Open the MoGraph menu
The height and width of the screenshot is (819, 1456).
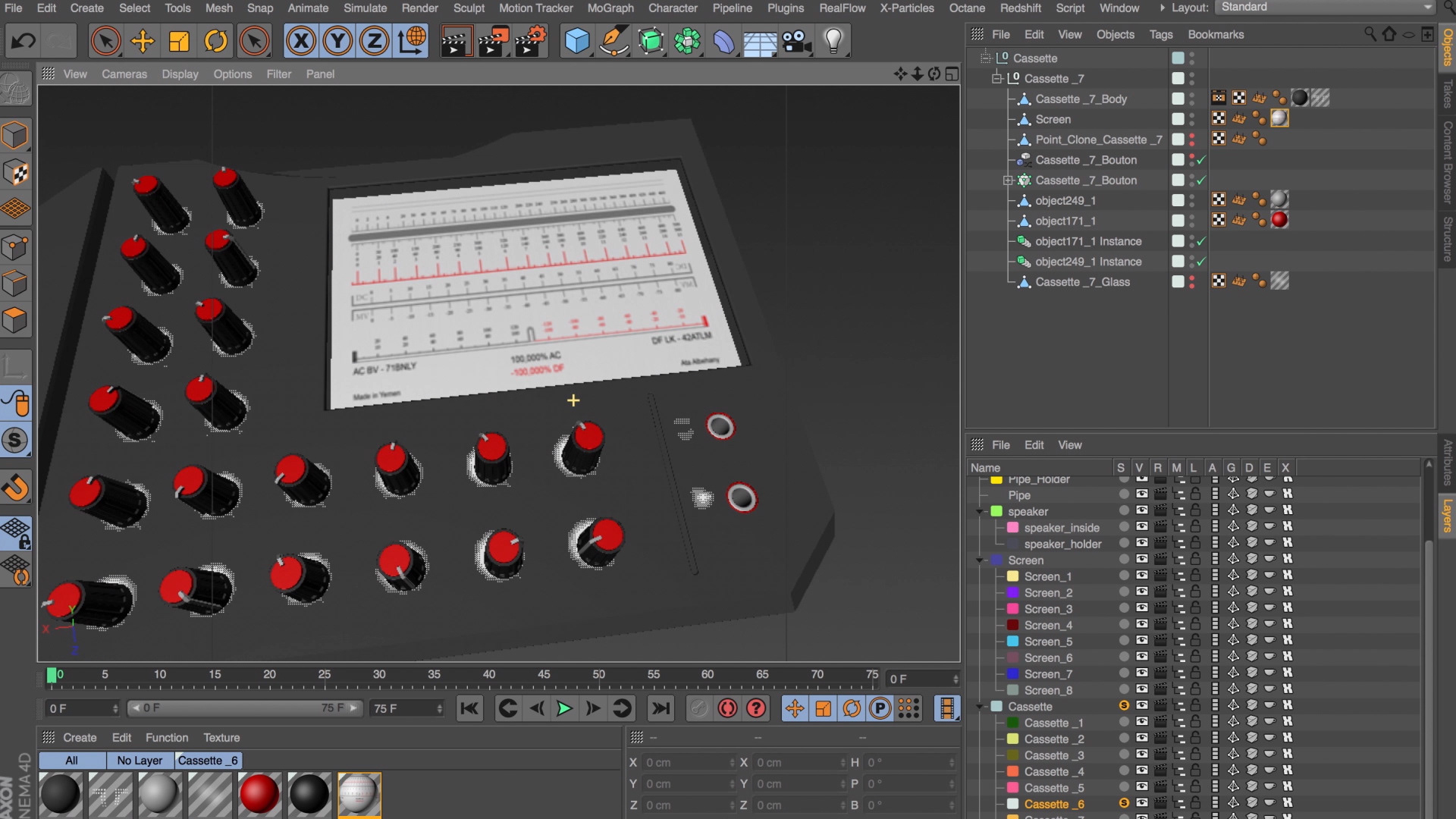[x=610, y=8]
